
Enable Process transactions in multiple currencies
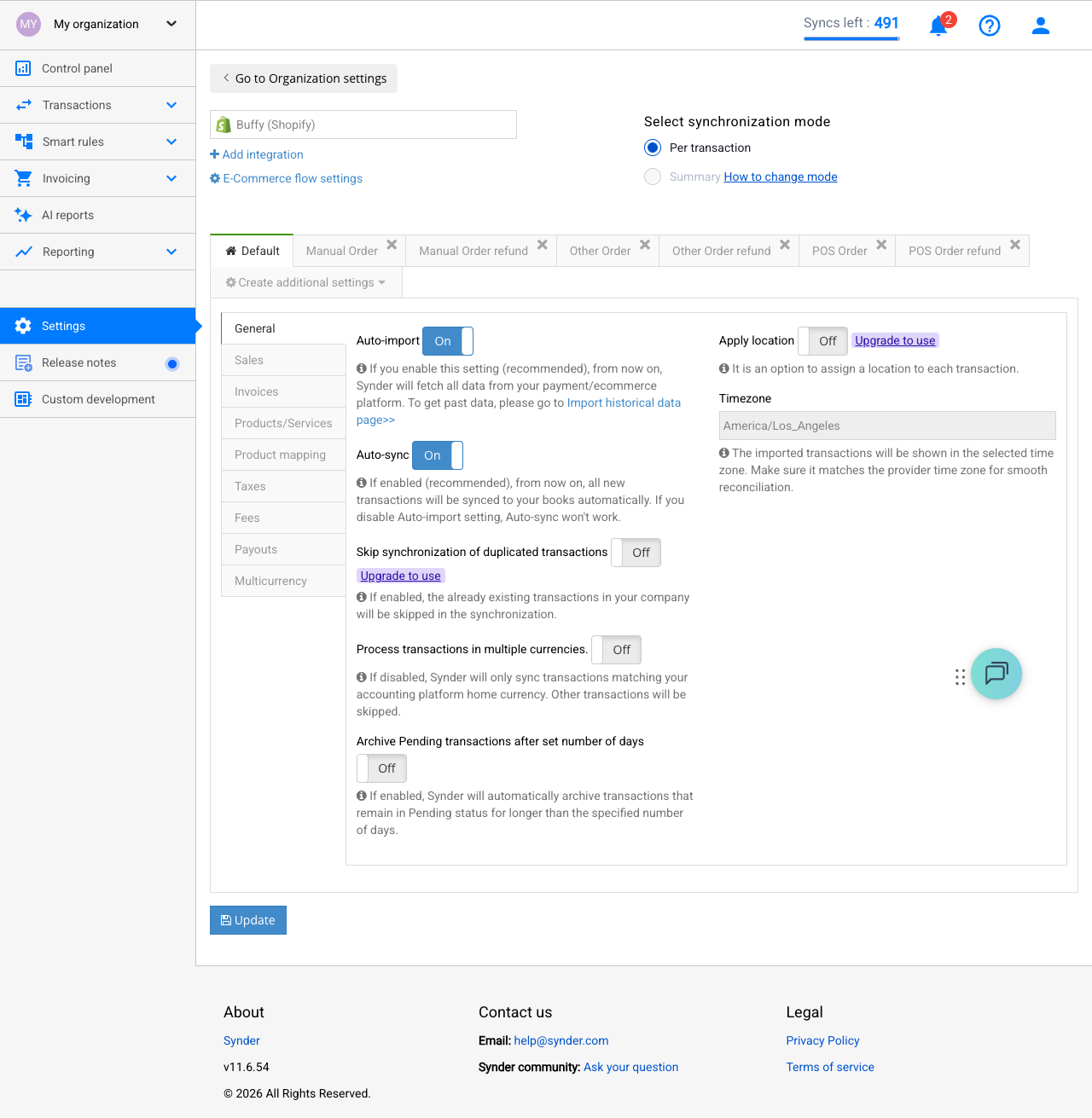pyautogui.click(x=616, y=649)
